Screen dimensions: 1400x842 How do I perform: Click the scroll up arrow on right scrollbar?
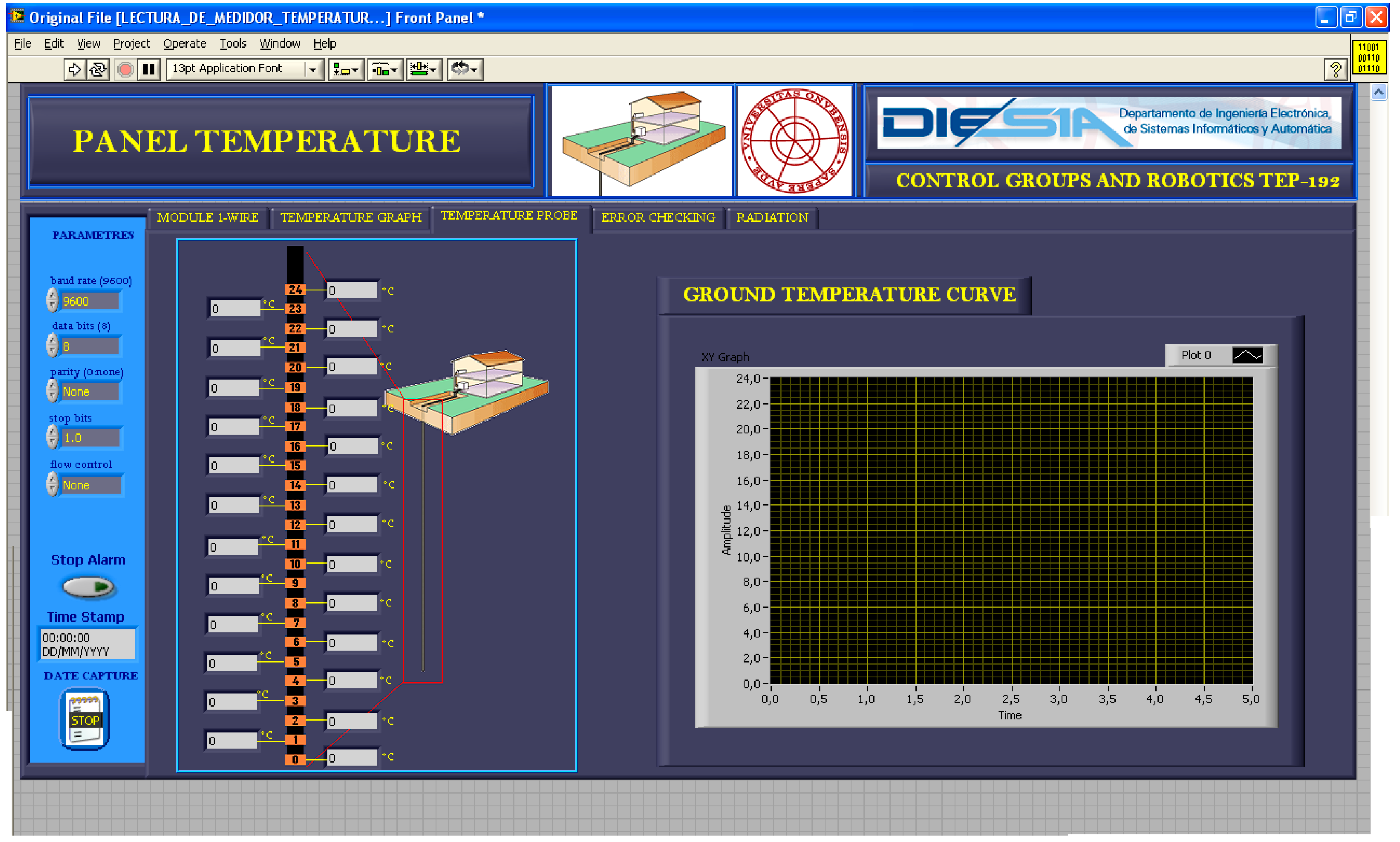click(1378, 93)
